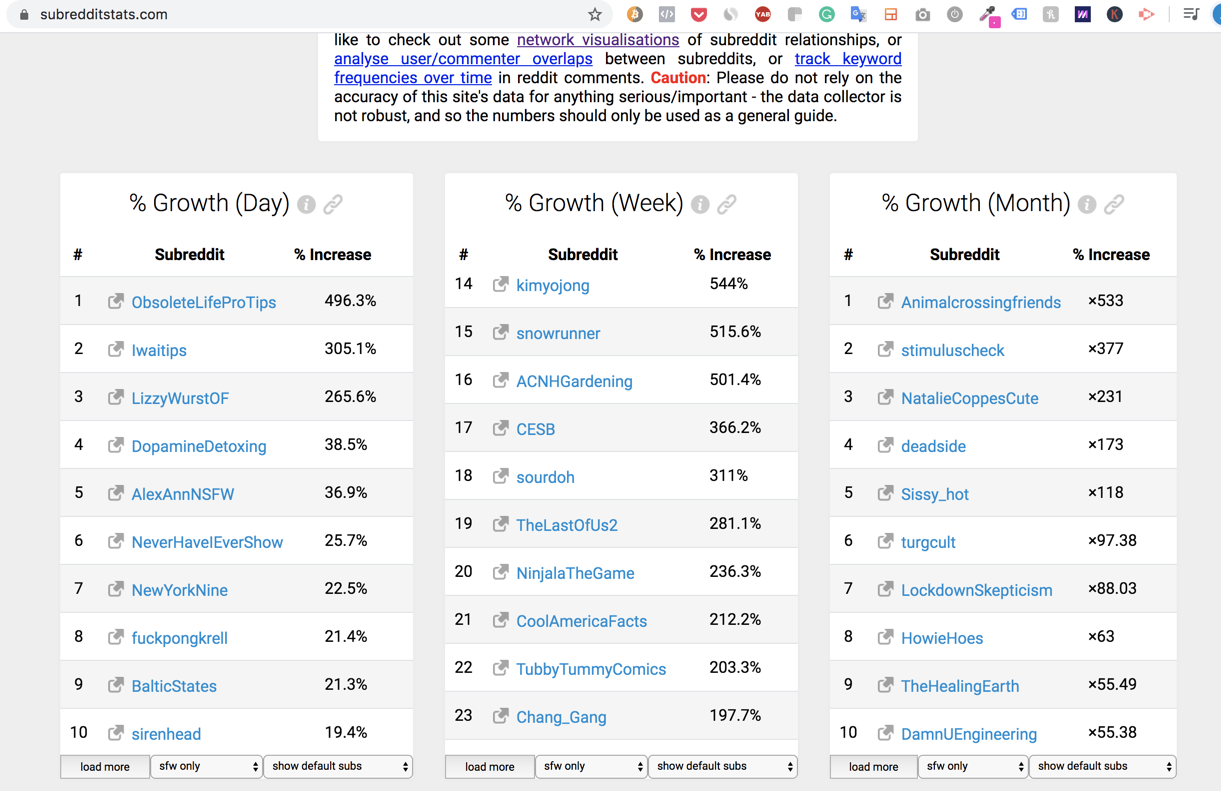The image size is (1221, 791).
Task: Open external link icon beside stimuluscheck
Action: (x=886, y=349)
